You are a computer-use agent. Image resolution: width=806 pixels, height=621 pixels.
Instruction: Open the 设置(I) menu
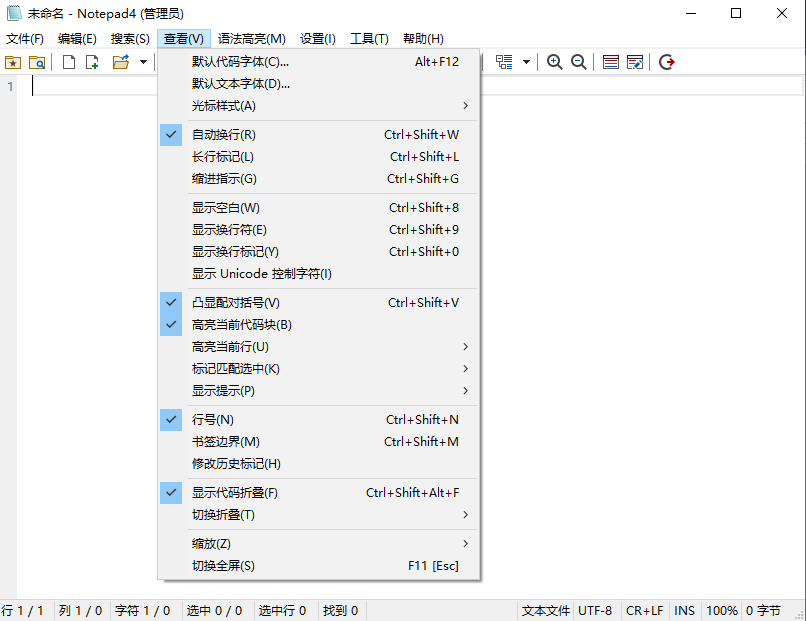click(318, 39)
